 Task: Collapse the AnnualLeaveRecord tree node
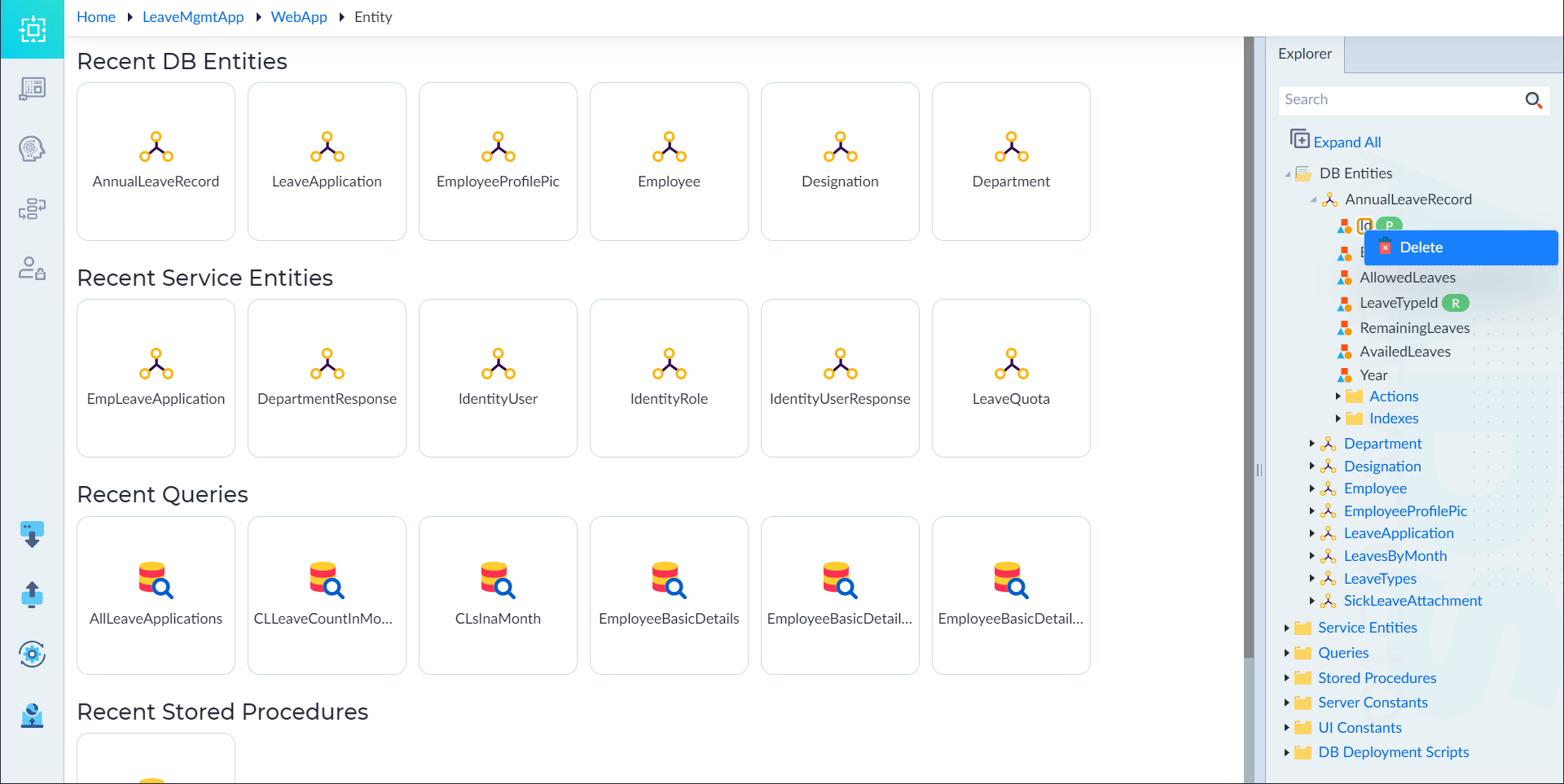[1313, 199]
